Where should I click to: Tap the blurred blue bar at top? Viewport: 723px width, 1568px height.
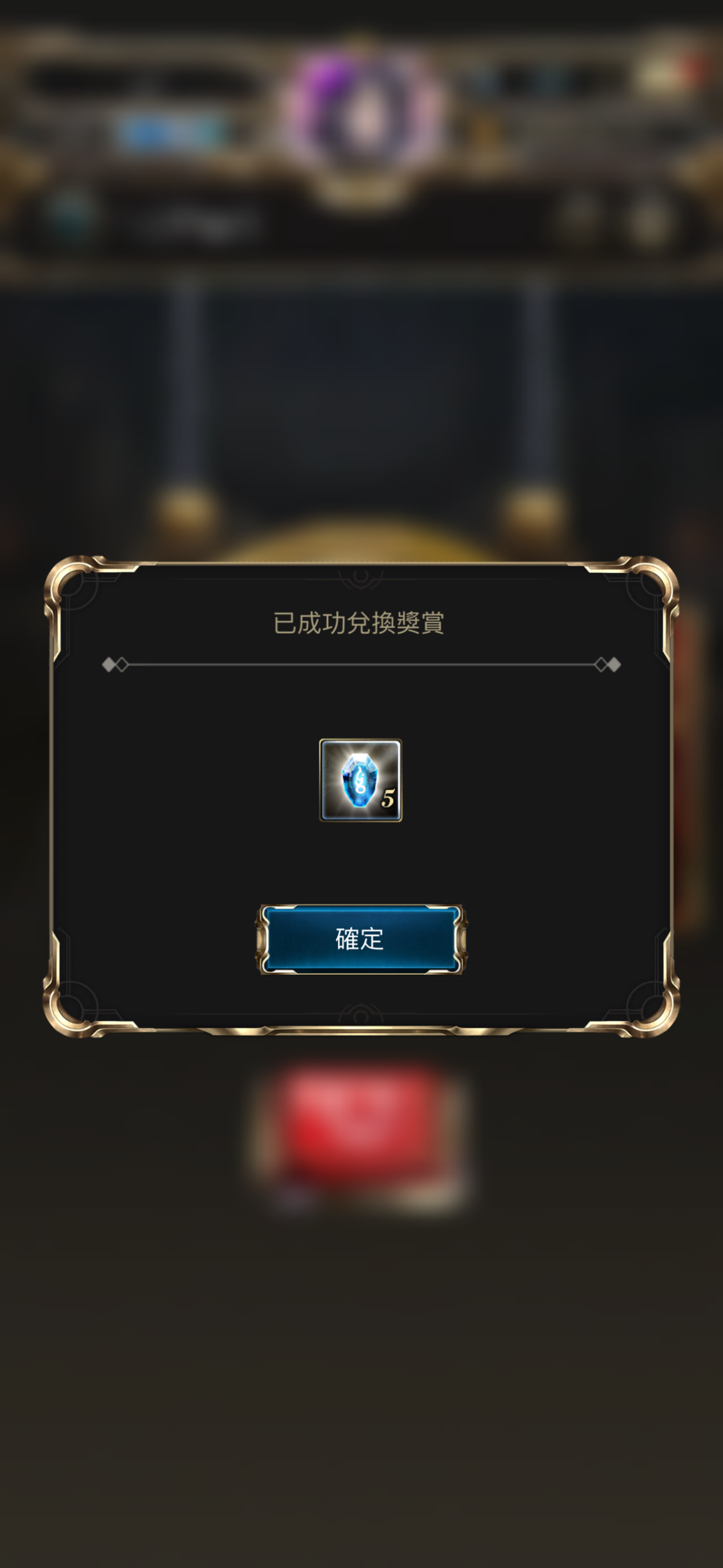tap(173, 133)
